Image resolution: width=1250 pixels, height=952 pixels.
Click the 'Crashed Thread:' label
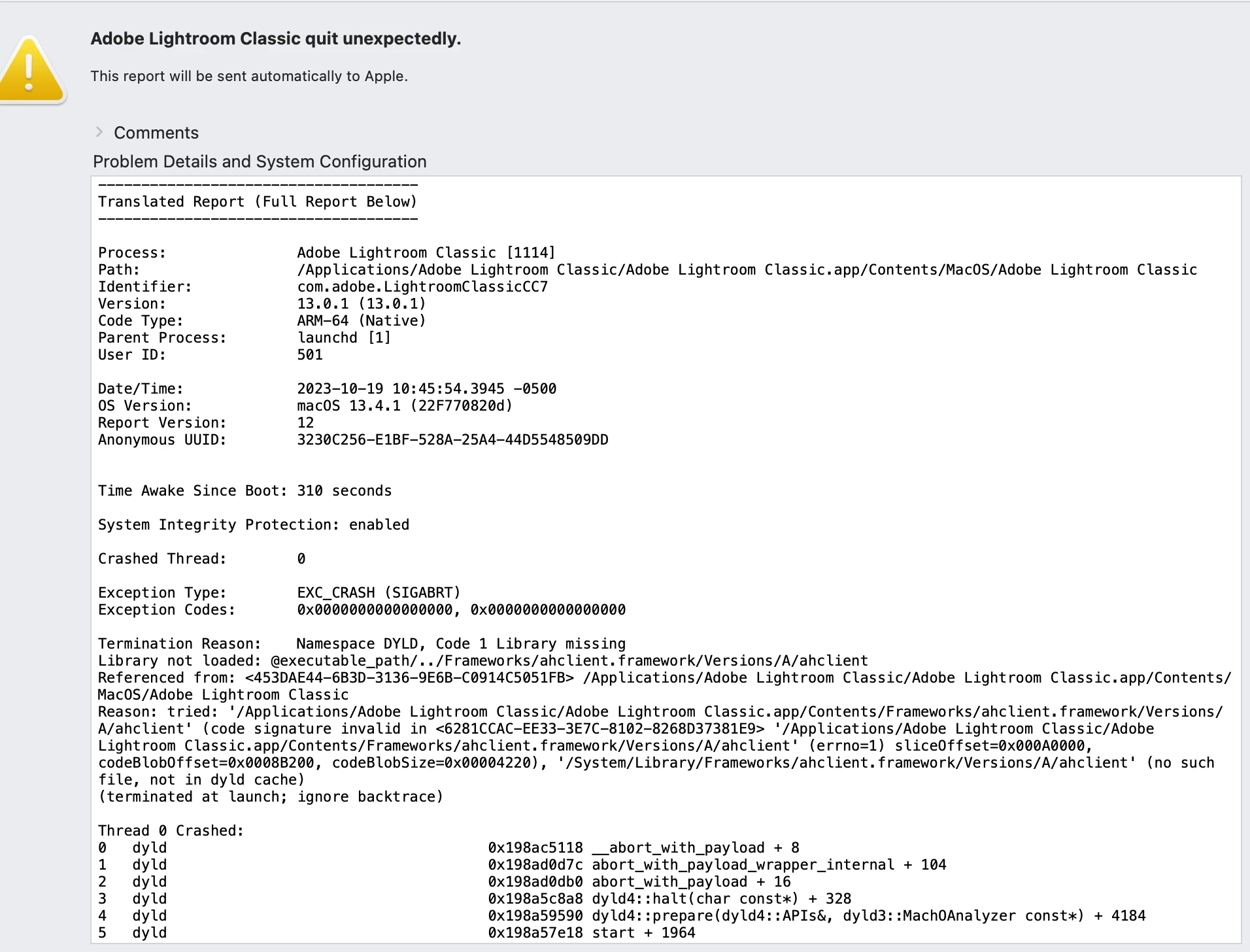(162, 558)
